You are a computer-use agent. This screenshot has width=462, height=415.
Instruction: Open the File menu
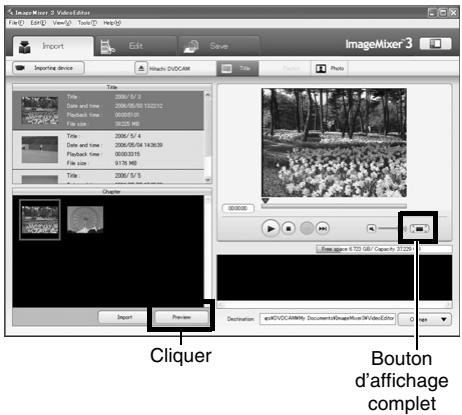pos(16,23)
